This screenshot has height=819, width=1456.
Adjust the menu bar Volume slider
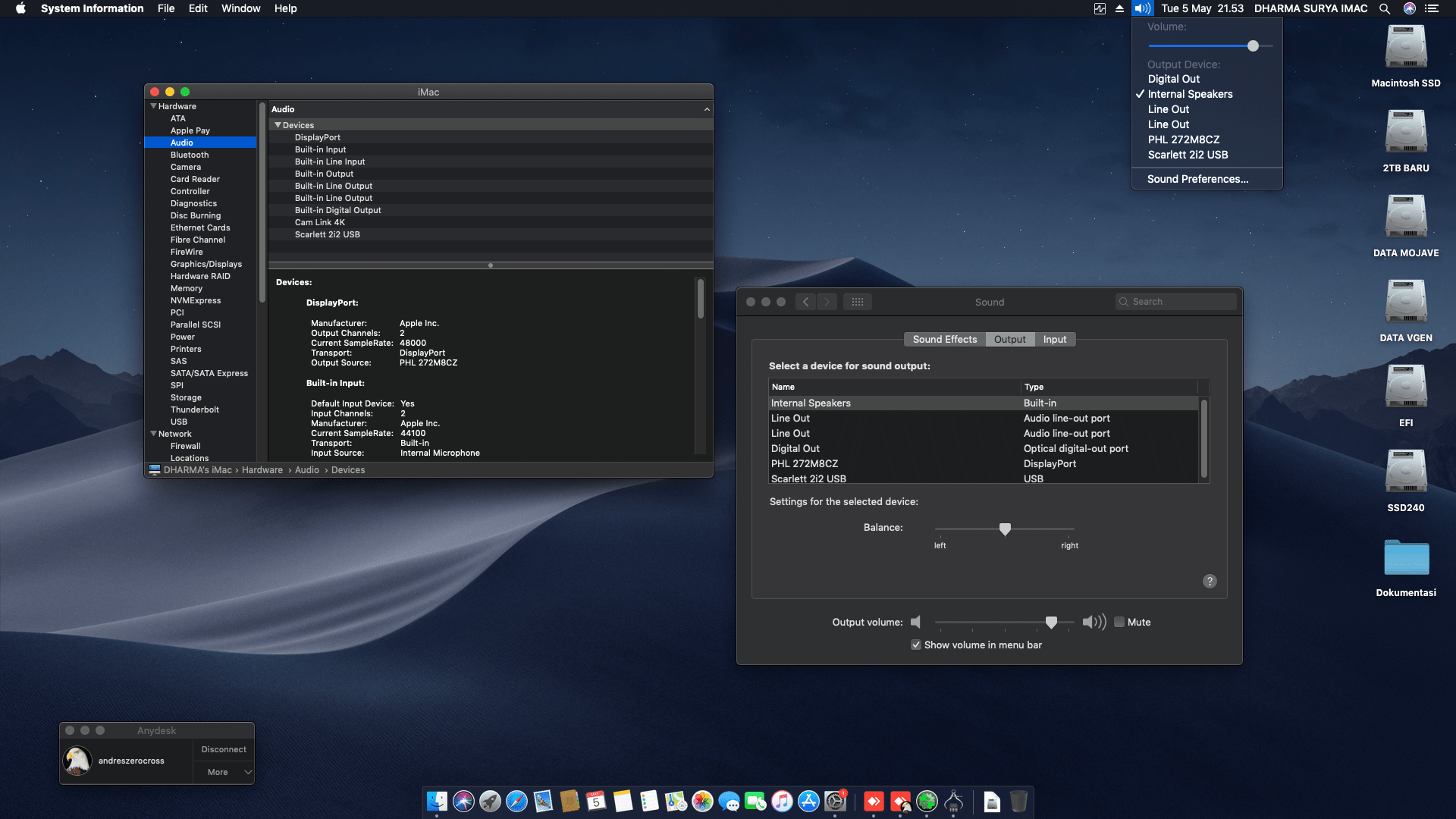(1253, 46)
